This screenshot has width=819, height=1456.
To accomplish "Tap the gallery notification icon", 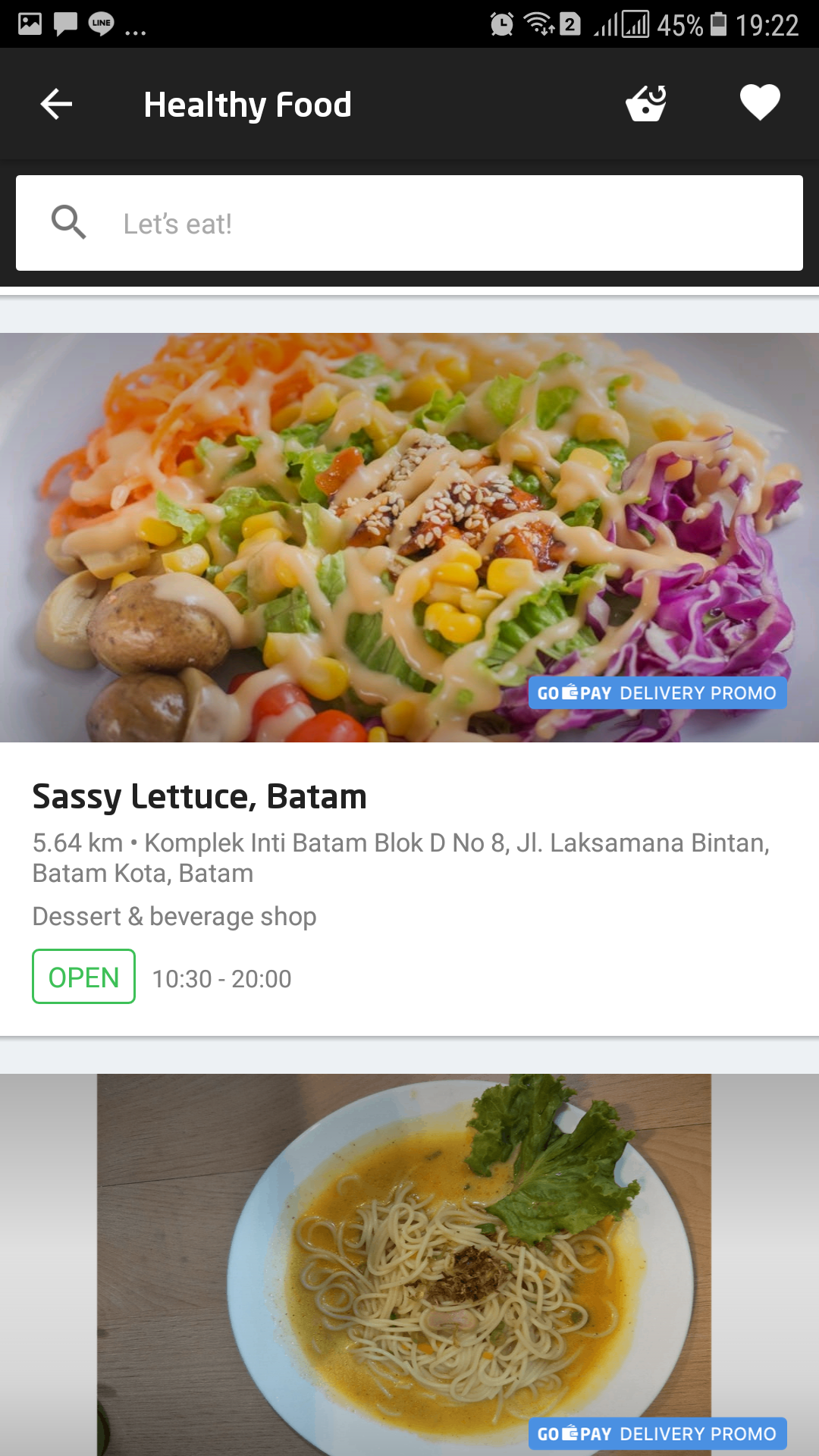I will click(30, 24).
